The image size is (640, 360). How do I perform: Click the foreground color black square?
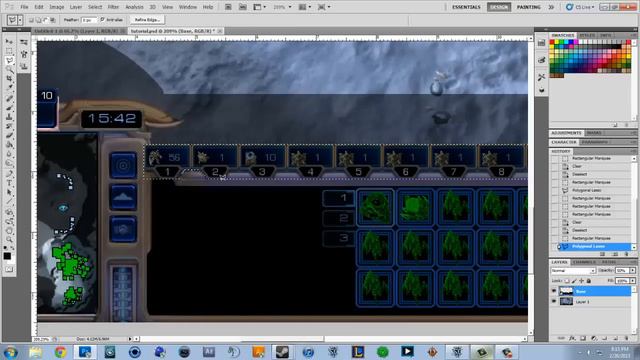coord(7,256)
